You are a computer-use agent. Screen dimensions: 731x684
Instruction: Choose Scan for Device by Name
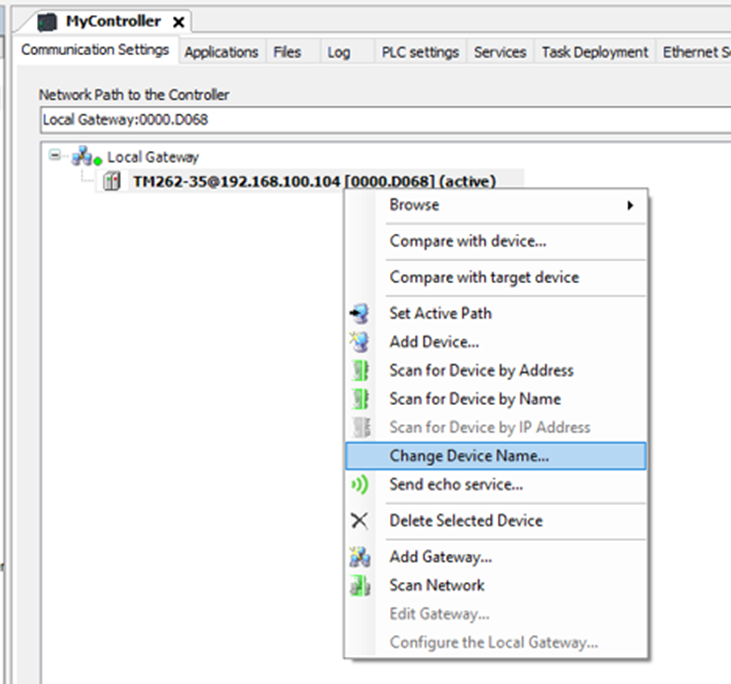point(496,399)
